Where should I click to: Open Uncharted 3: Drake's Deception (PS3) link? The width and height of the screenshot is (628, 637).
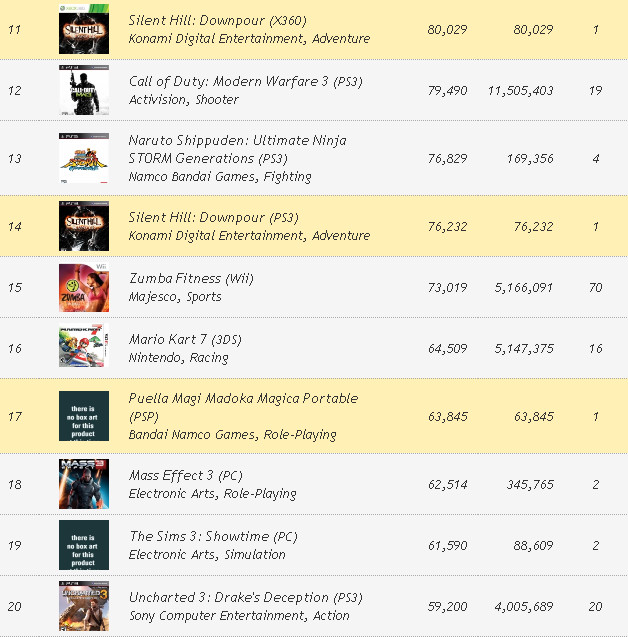246,597
